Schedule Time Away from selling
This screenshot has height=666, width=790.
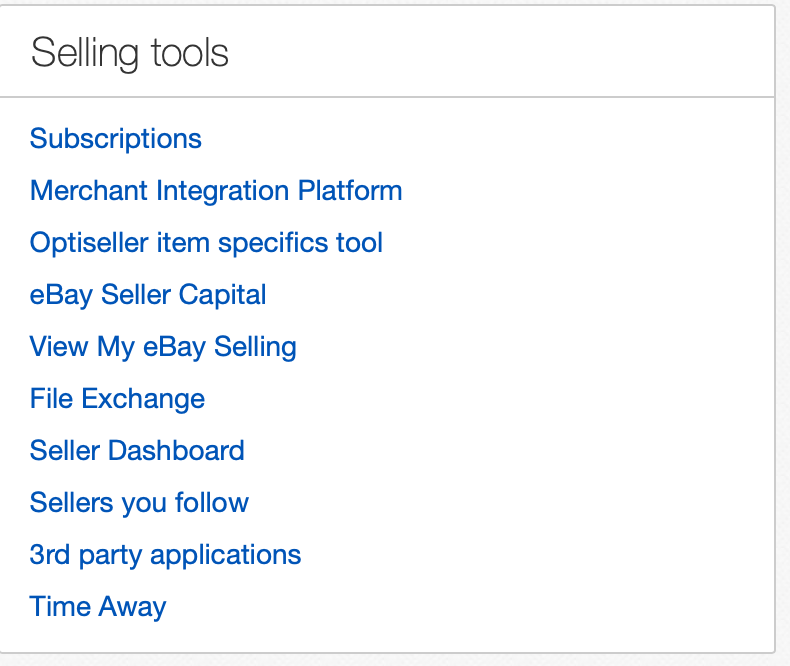pyautogui.click(x=98, y=607)
